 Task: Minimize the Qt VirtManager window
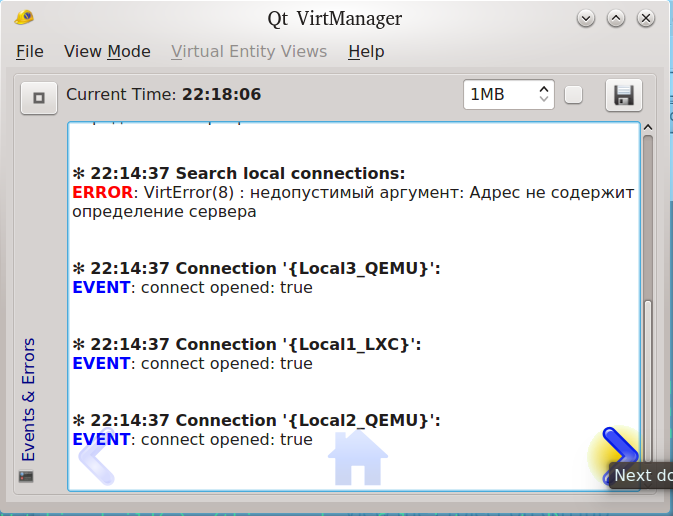coord(586,18)
